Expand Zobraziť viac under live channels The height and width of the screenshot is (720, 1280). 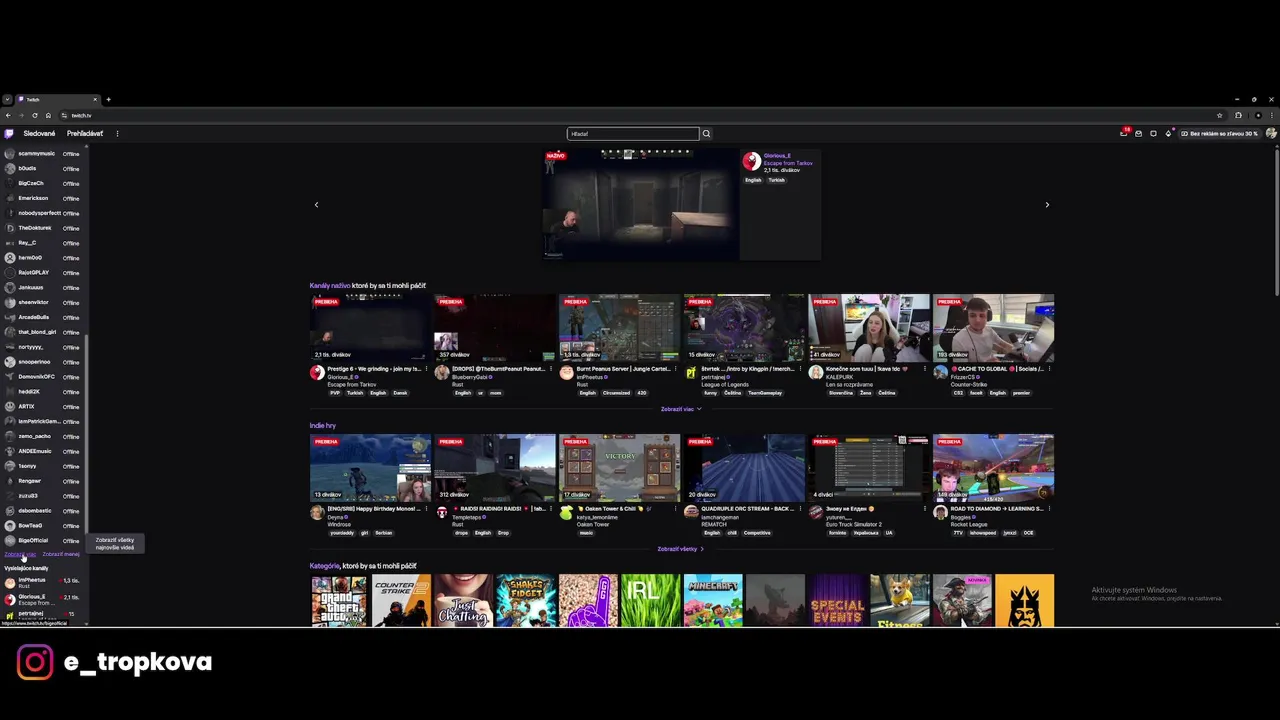point(681,409)
